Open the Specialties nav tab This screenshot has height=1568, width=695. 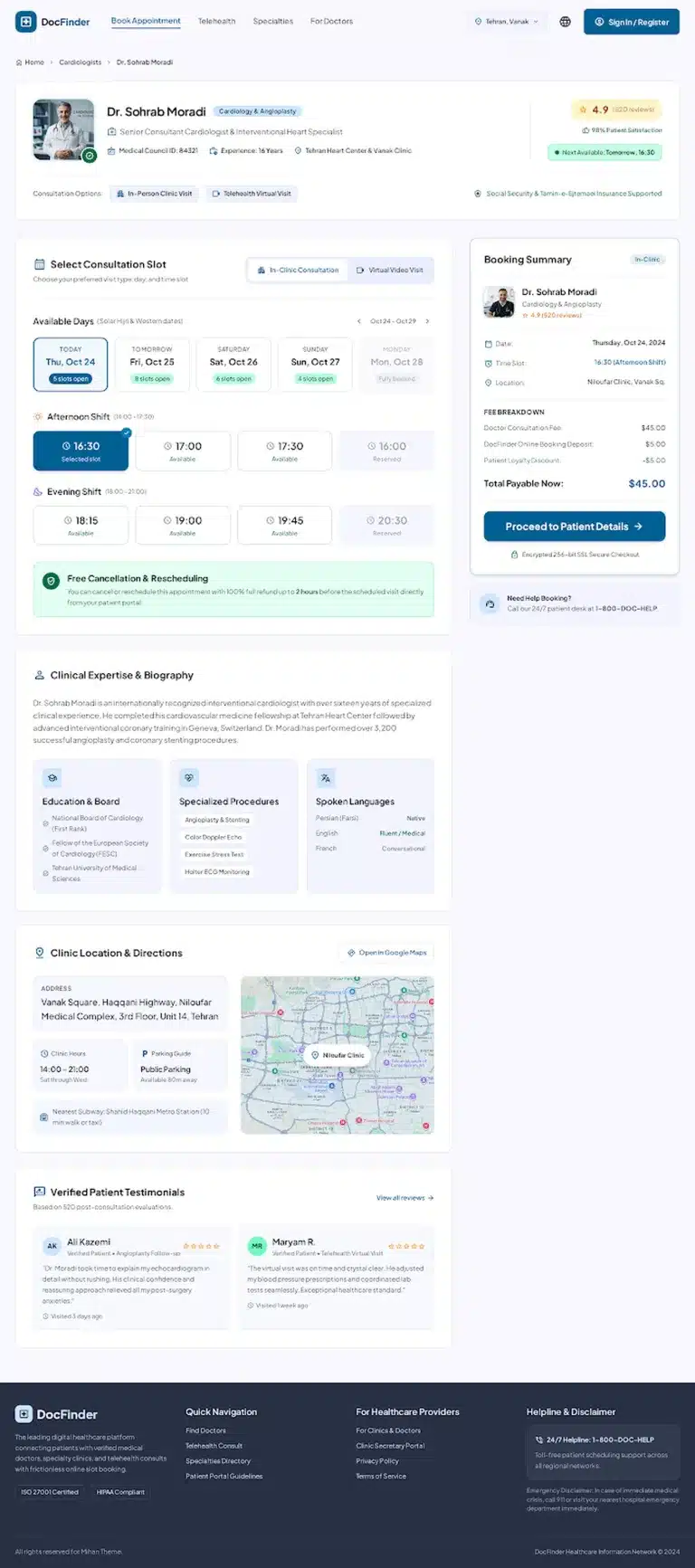tap(273, 21)
